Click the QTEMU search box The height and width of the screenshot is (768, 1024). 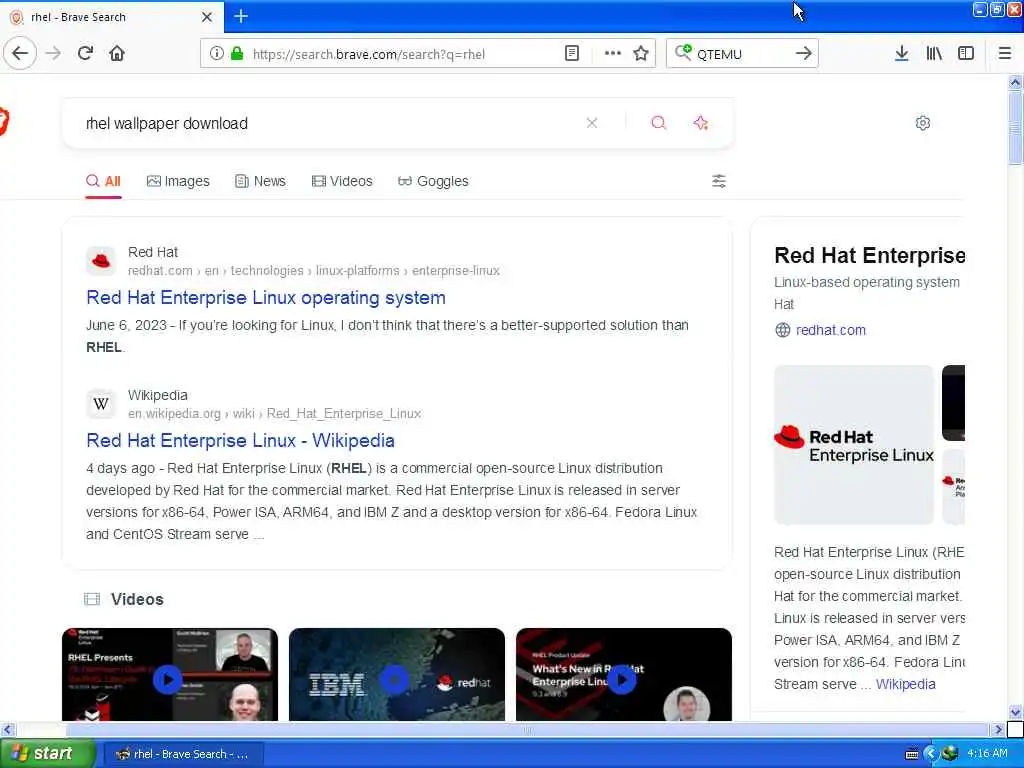[741, 54]
